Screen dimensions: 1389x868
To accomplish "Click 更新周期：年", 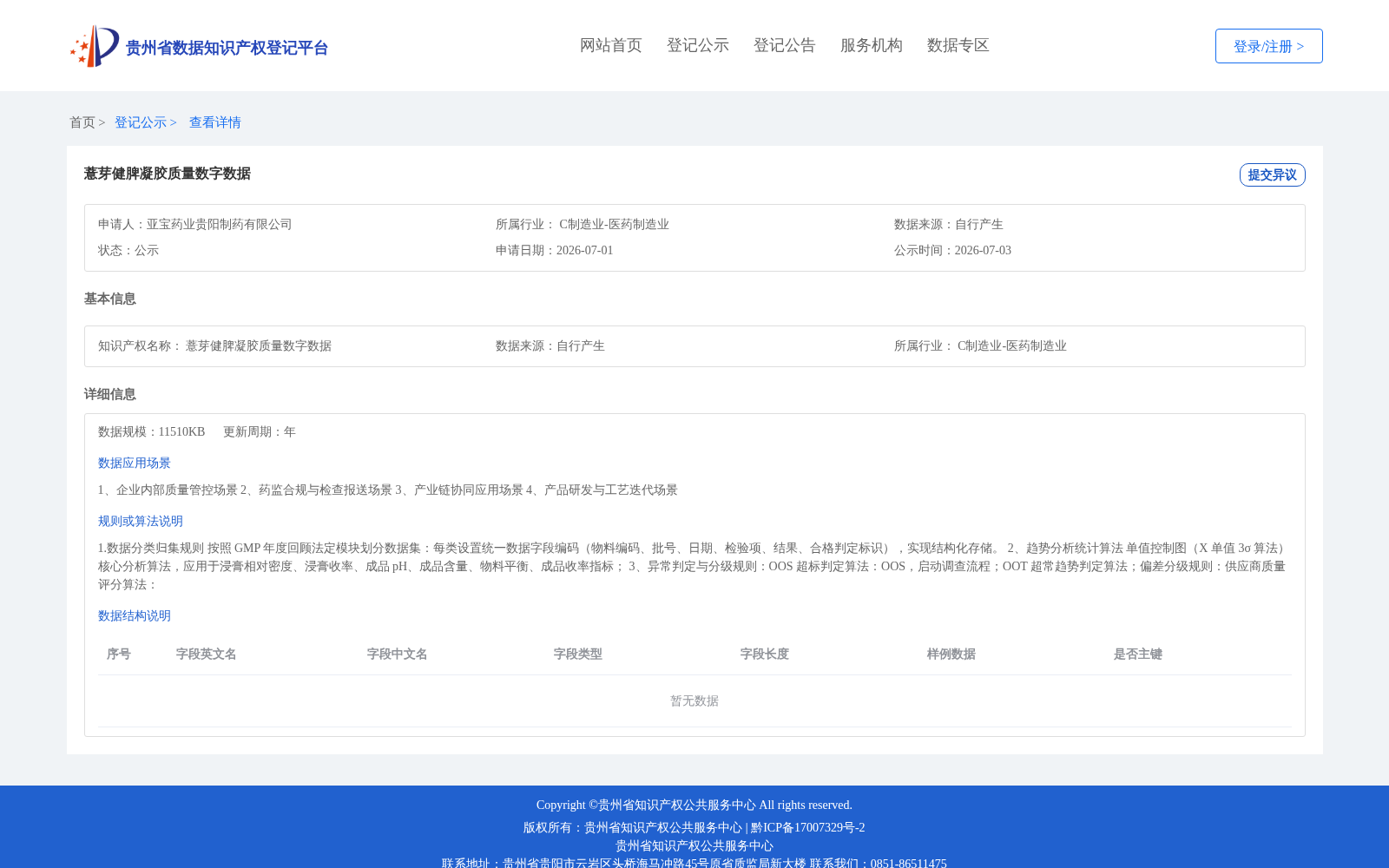I will pyautogui.click(x=260, y=431).
